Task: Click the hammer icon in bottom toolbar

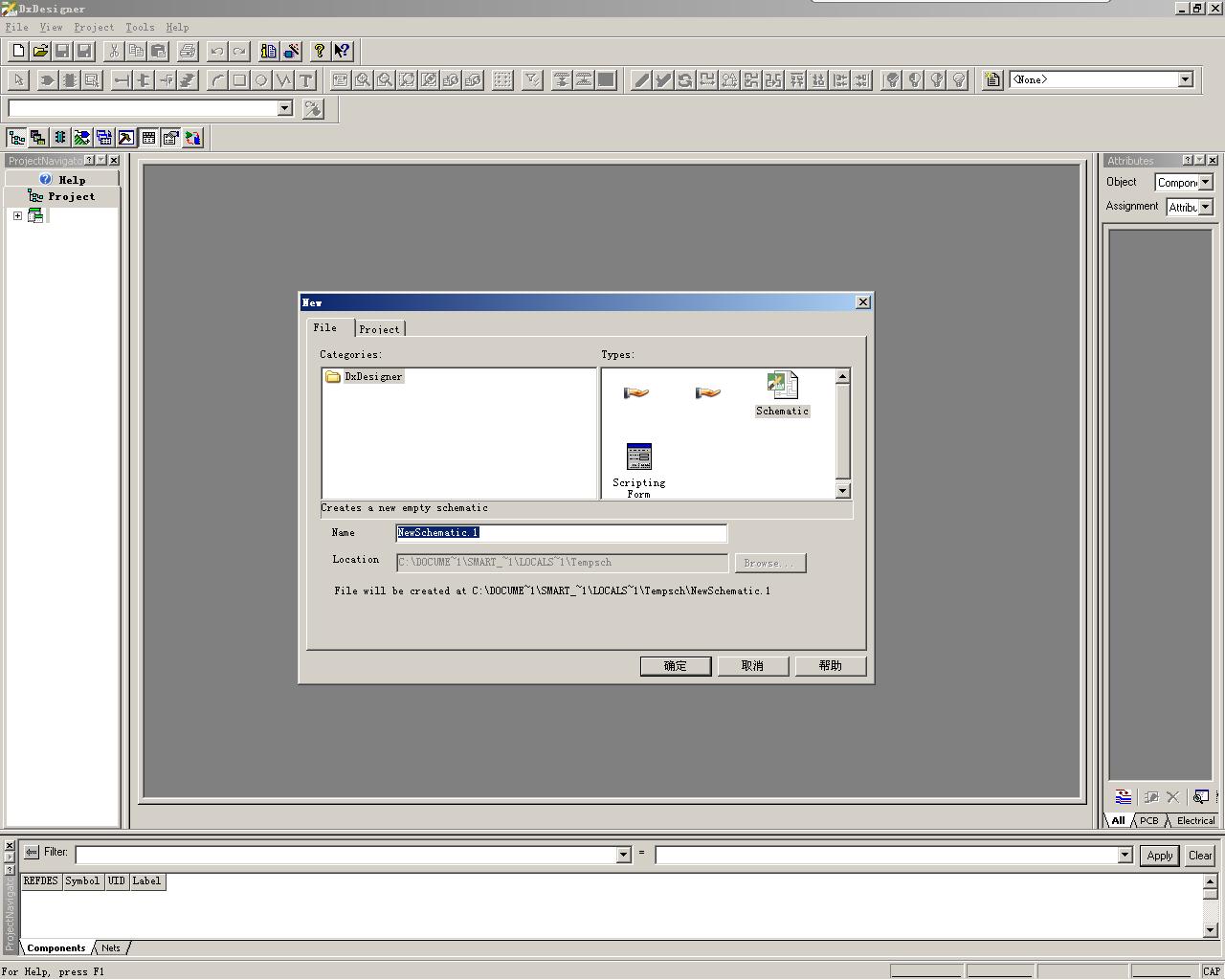Action: [x=126, y=138]
